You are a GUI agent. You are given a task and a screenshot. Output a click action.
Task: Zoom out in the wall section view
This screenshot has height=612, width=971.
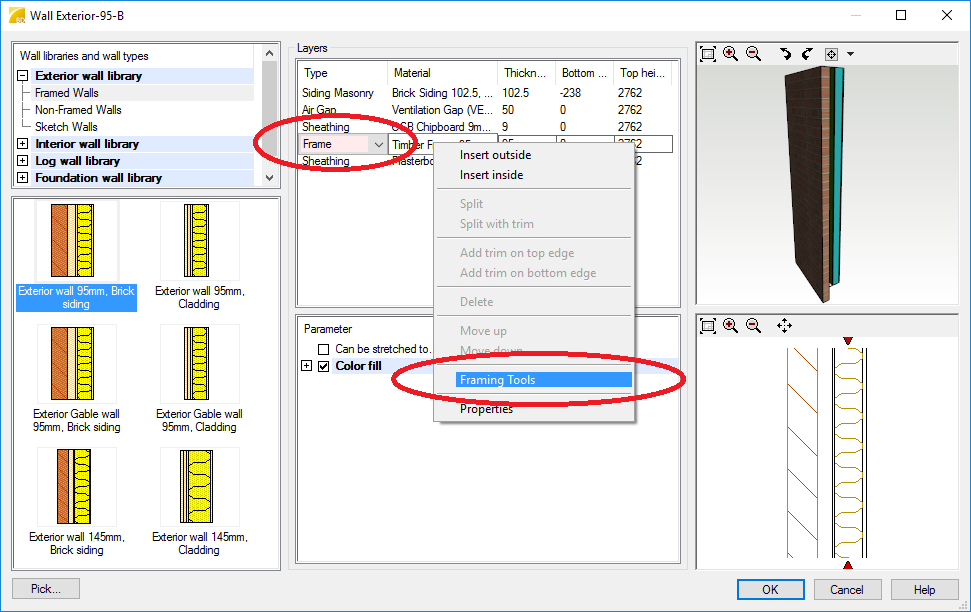[753, 326]
